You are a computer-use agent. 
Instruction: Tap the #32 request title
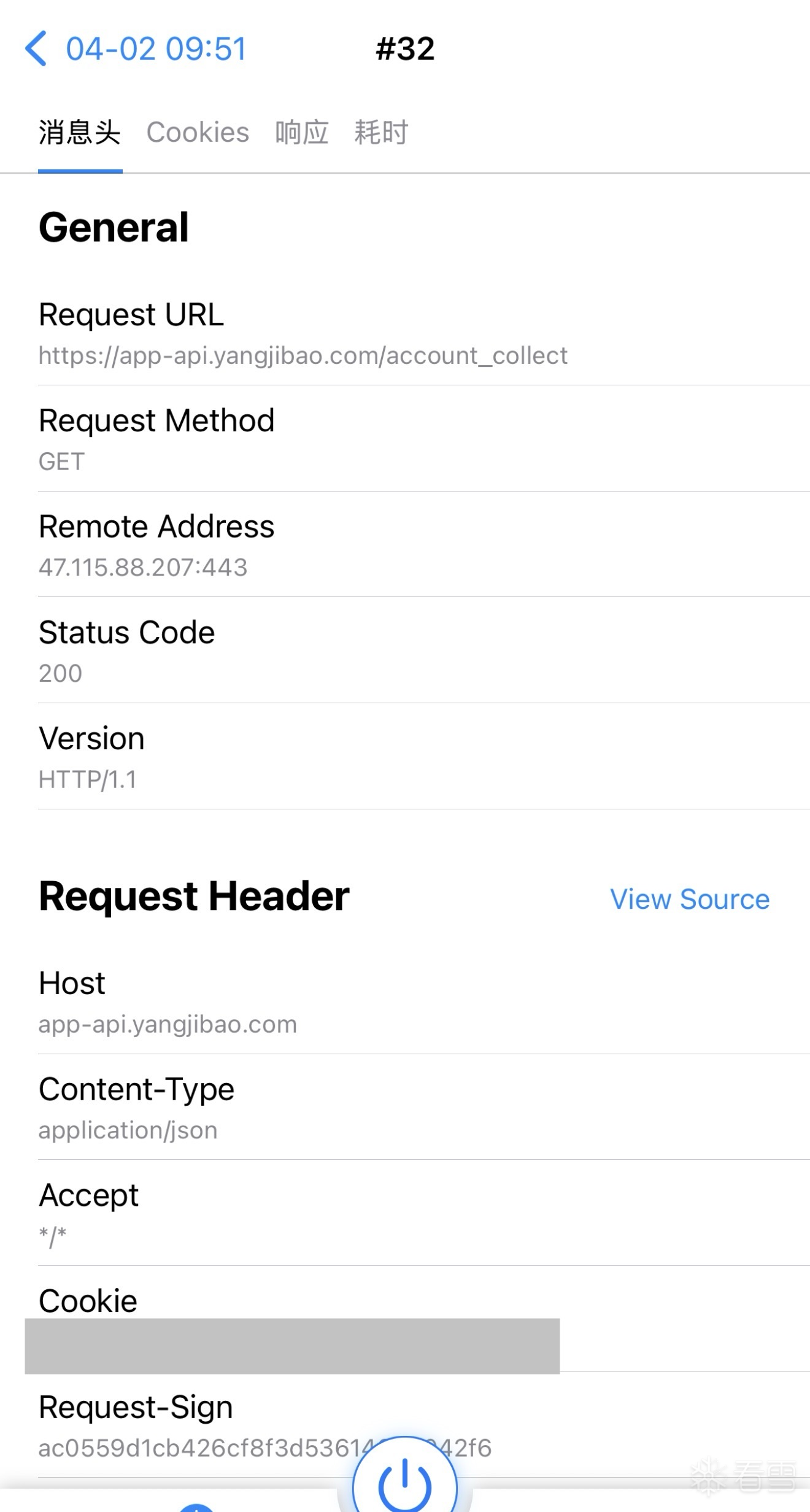(x=405, y=48)
